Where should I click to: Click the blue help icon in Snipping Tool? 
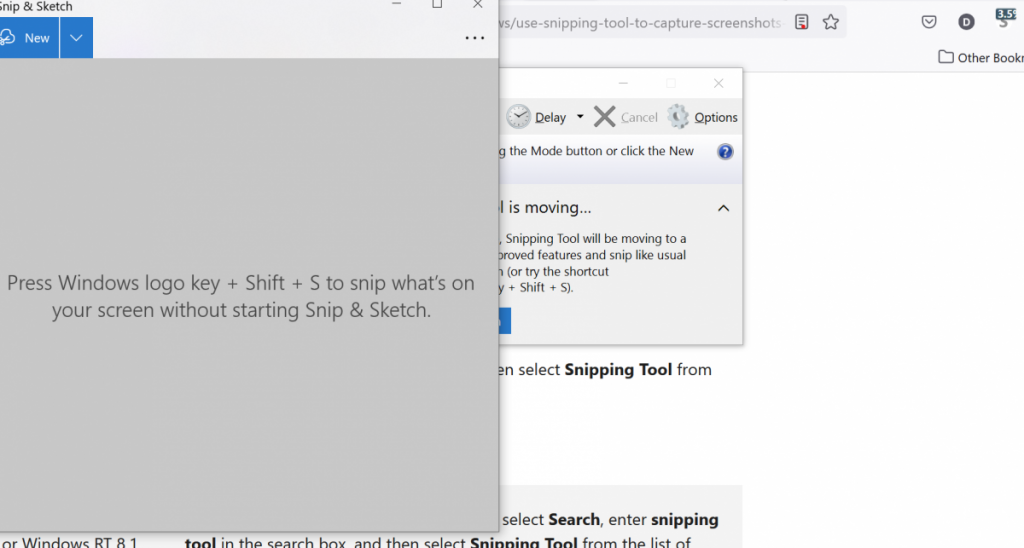(x=725, y=152)
